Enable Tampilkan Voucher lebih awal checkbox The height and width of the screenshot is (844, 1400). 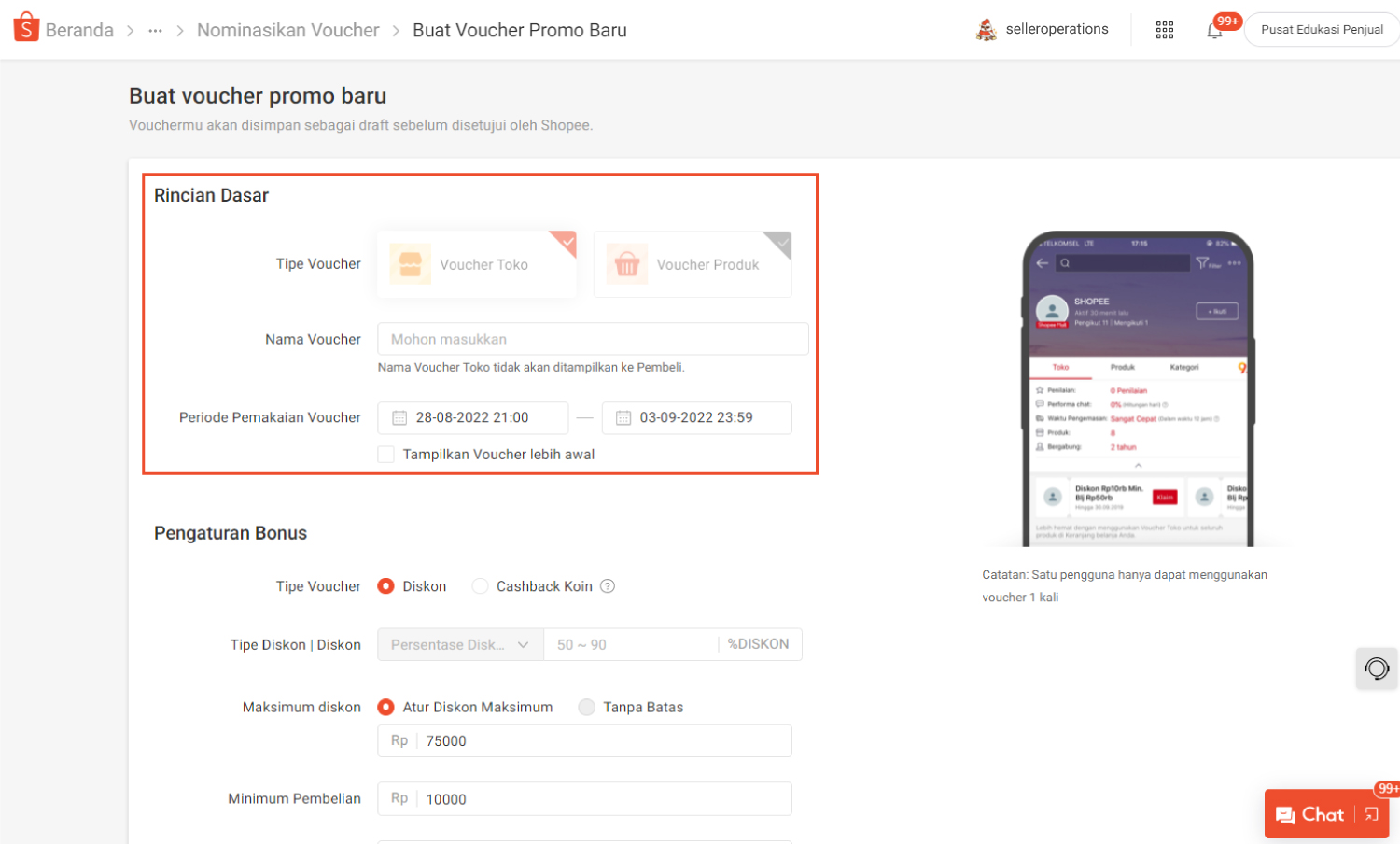coord(385,455)
